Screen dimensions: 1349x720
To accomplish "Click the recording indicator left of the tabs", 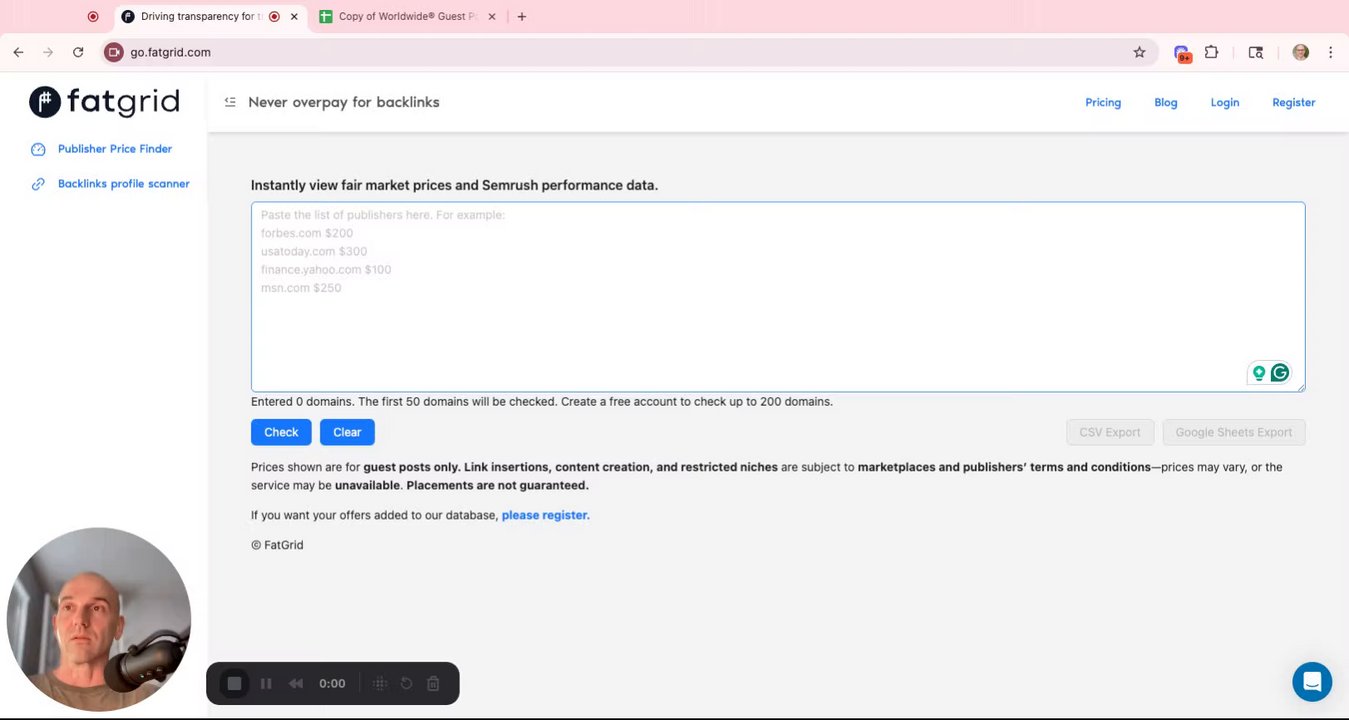I will tap(93, 16).
